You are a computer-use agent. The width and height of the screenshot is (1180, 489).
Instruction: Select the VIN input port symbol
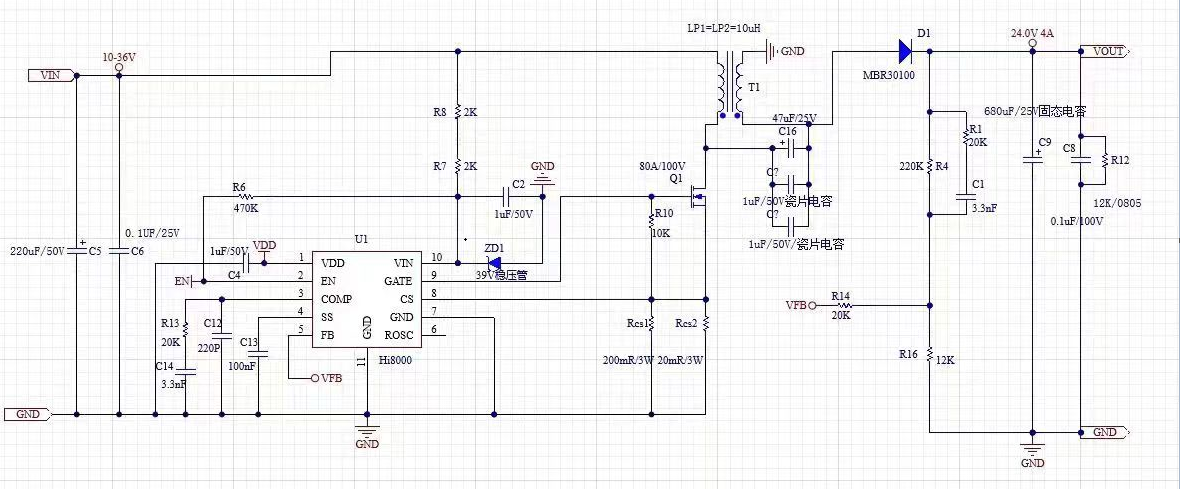click(x=52, y=75)
